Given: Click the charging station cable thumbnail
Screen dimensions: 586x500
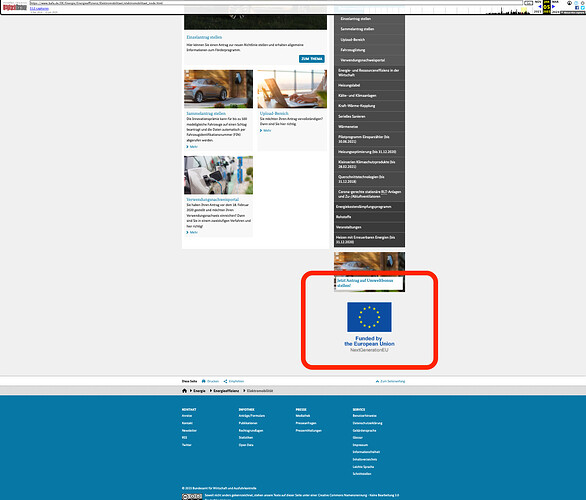Looking at the screenshot, I should pos(218,175).
